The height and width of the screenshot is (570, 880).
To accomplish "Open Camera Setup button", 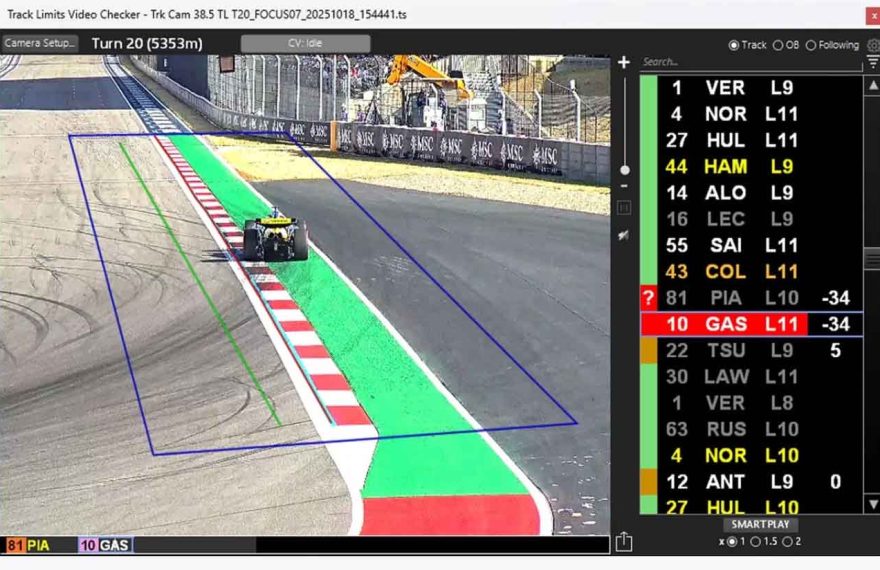I will [40, 44].
